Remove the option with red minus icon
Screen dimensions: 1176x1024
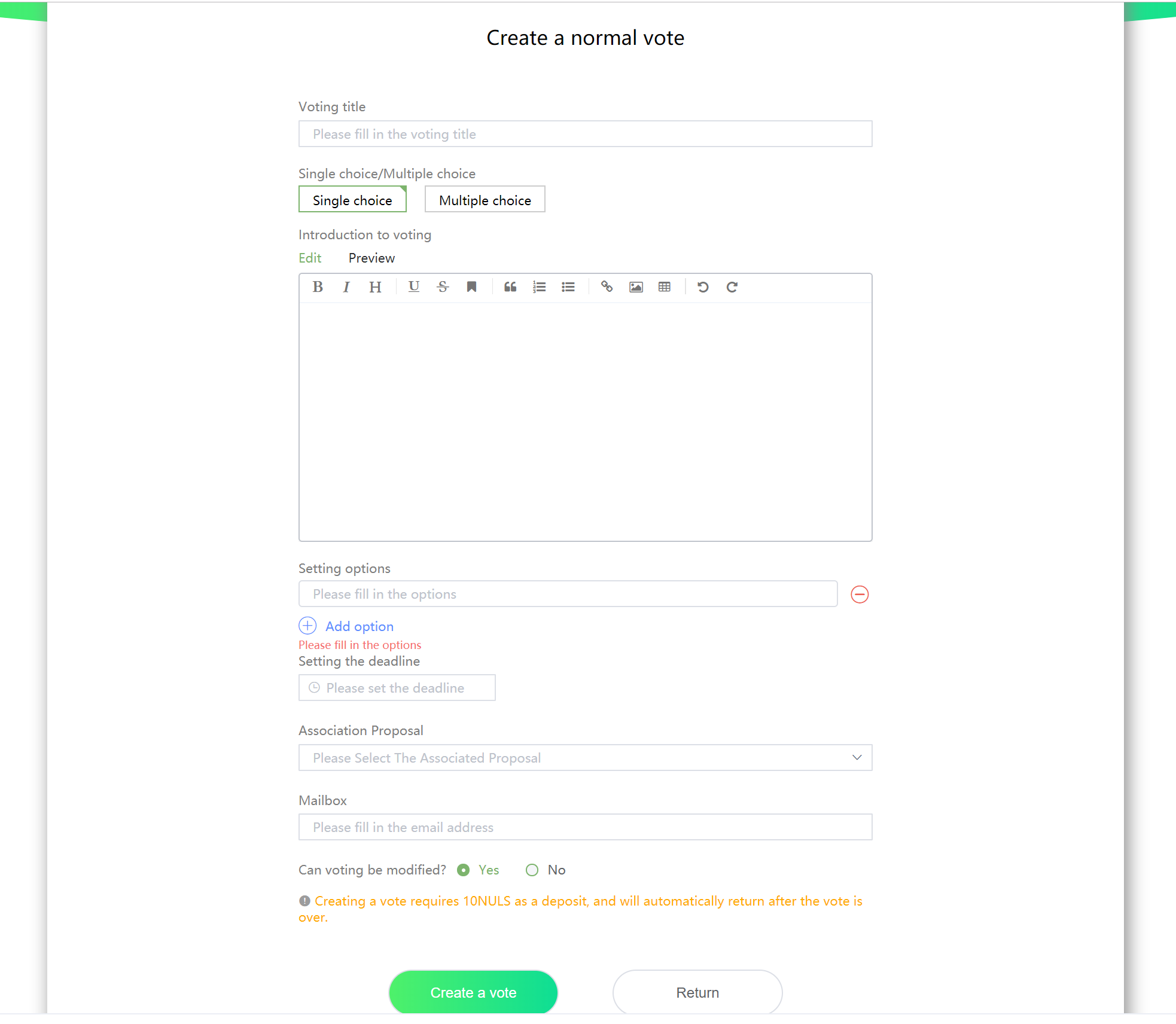click(x=860, y=594)
